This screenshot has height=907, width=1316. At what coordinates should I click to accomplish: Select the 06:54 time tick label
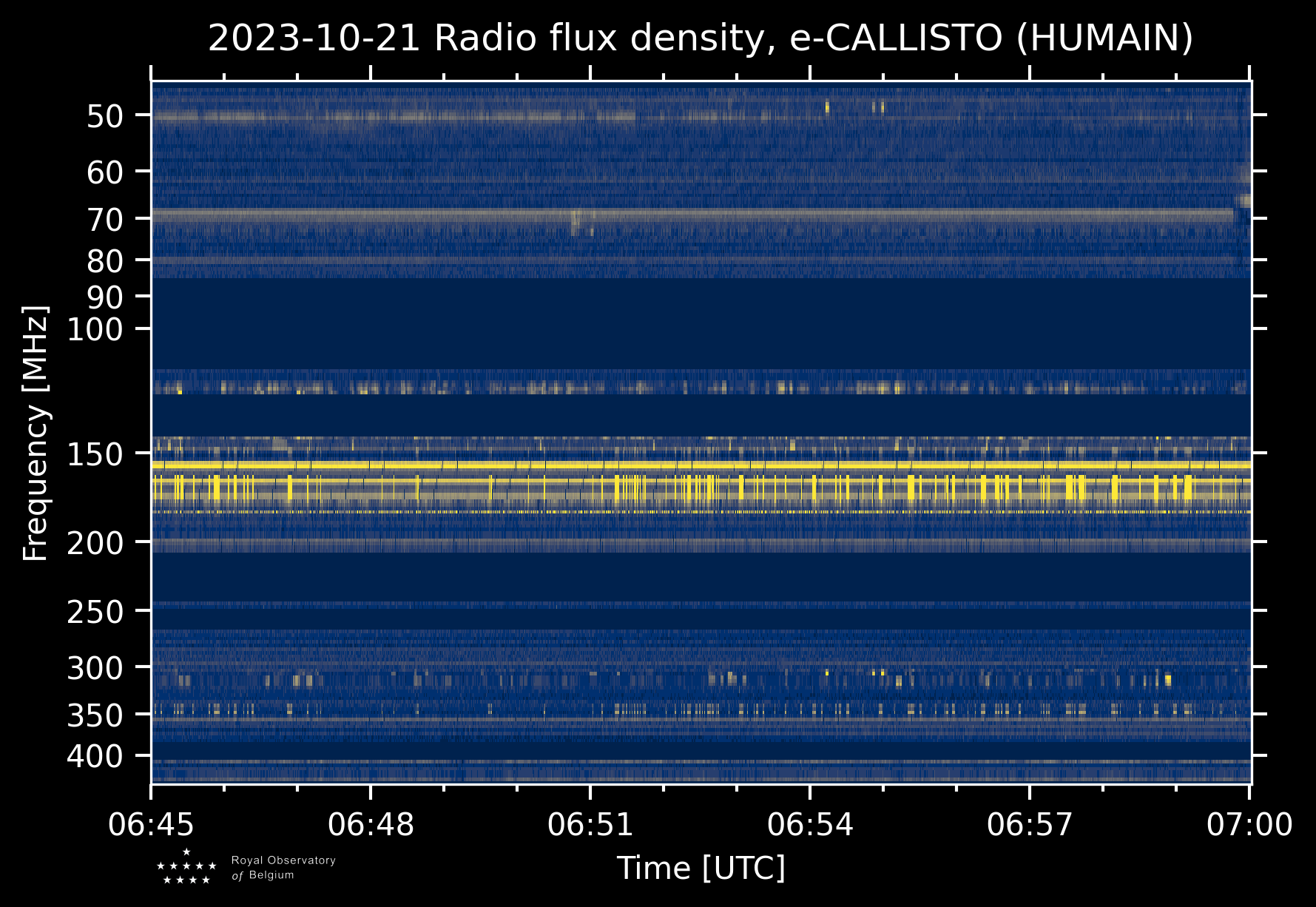[810, 825]
